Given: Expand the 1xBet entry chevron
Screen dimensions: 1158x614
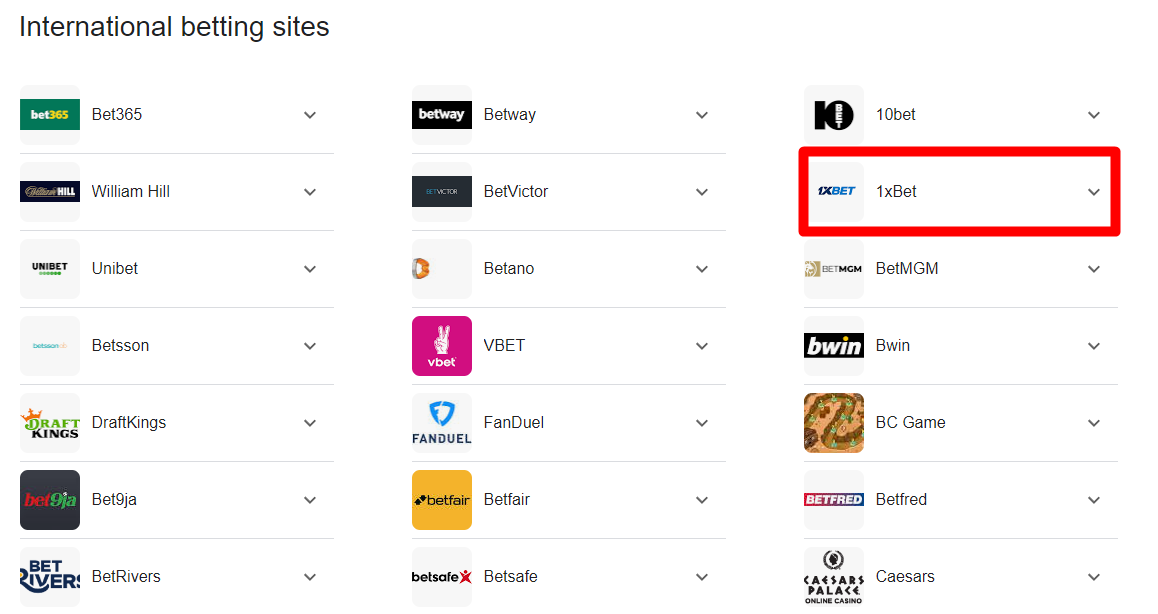Looking at the screenshot, I should coord(1094,192).
